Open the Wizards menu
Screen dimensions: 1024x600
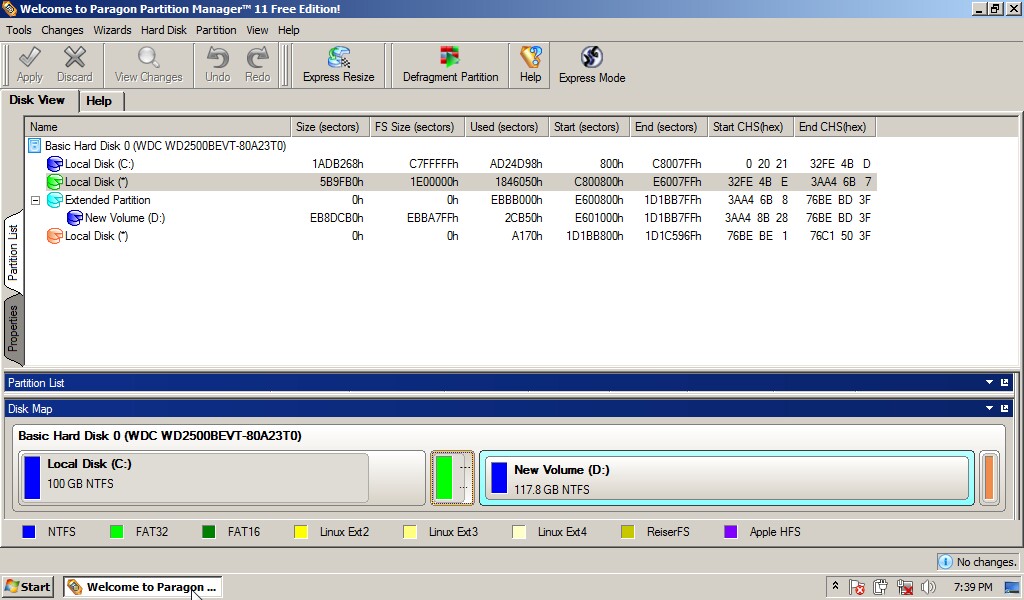click(112, 30)
